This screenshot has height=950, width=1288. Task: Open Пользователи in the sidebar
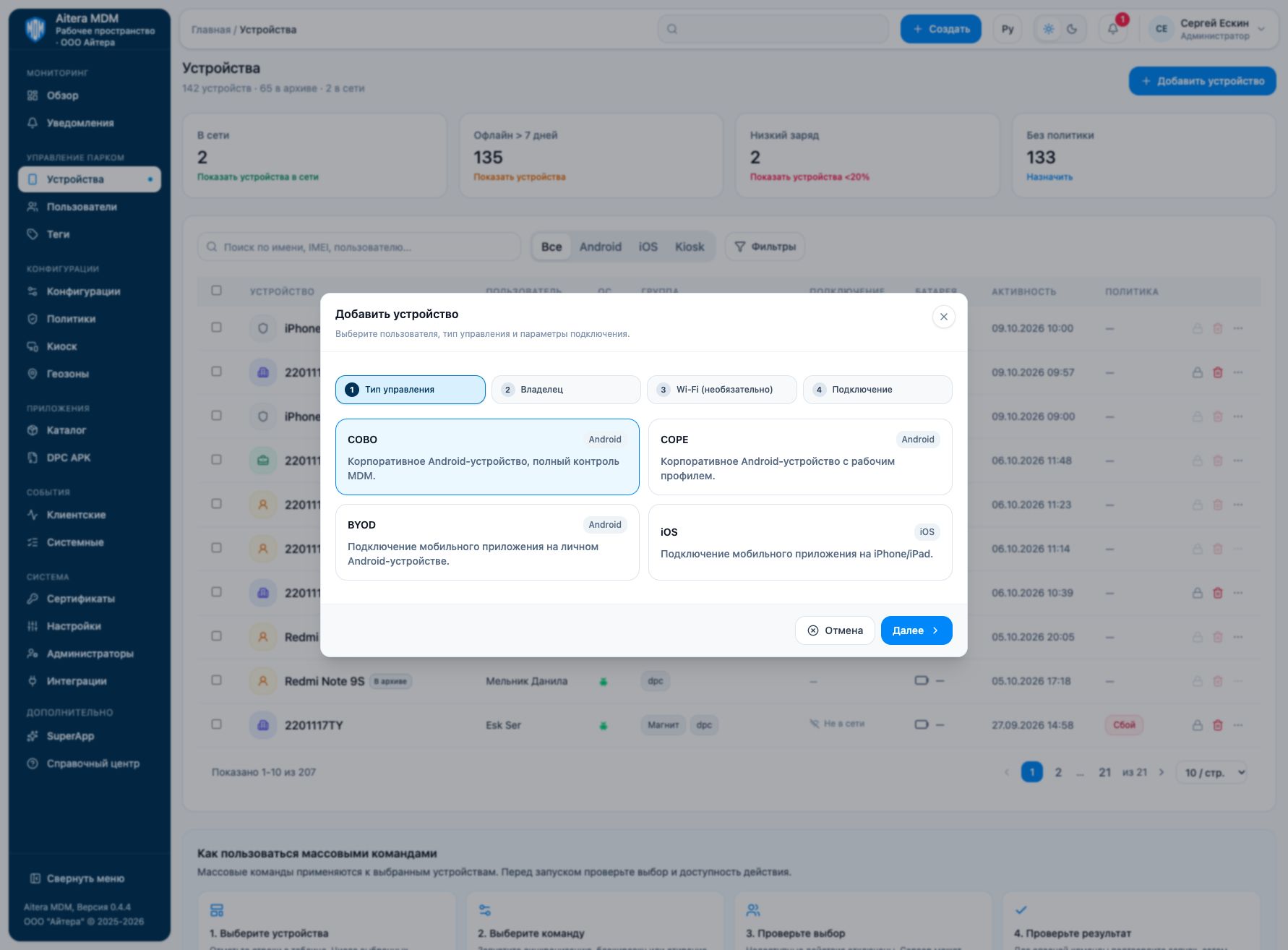(90, 207)
